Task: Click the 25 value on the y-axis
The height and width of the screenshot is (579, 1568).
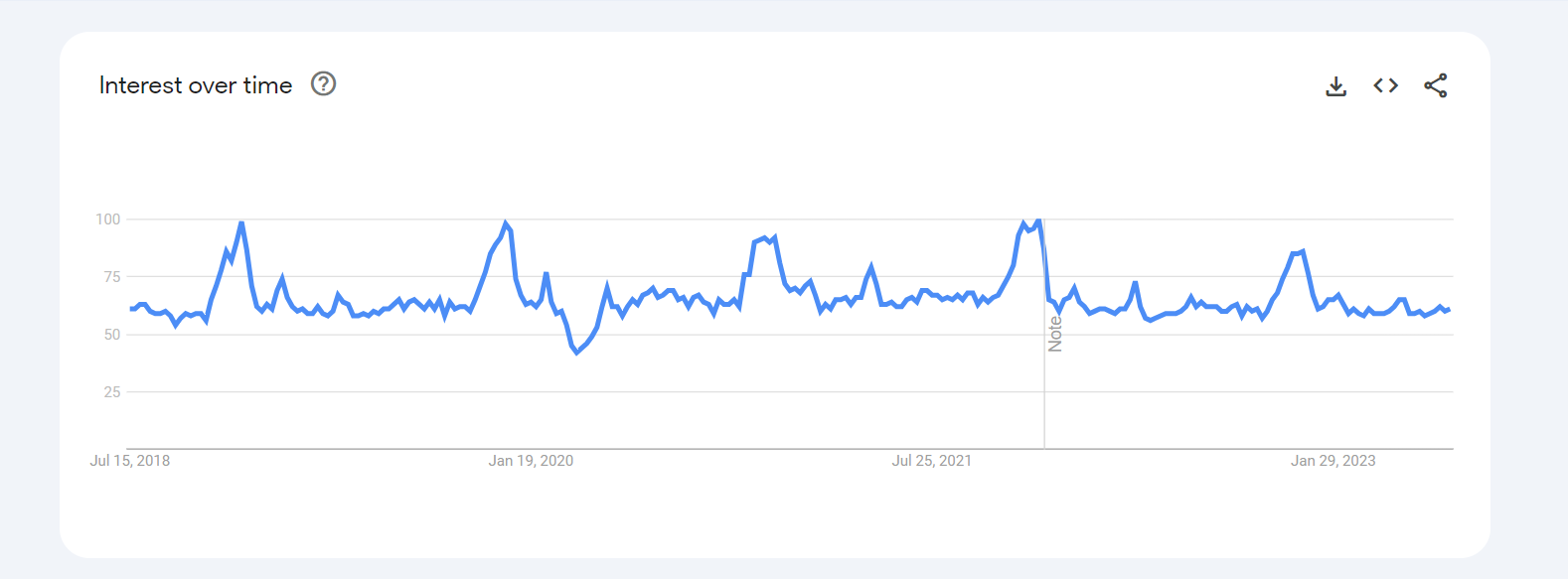Action: coord(112,392)
